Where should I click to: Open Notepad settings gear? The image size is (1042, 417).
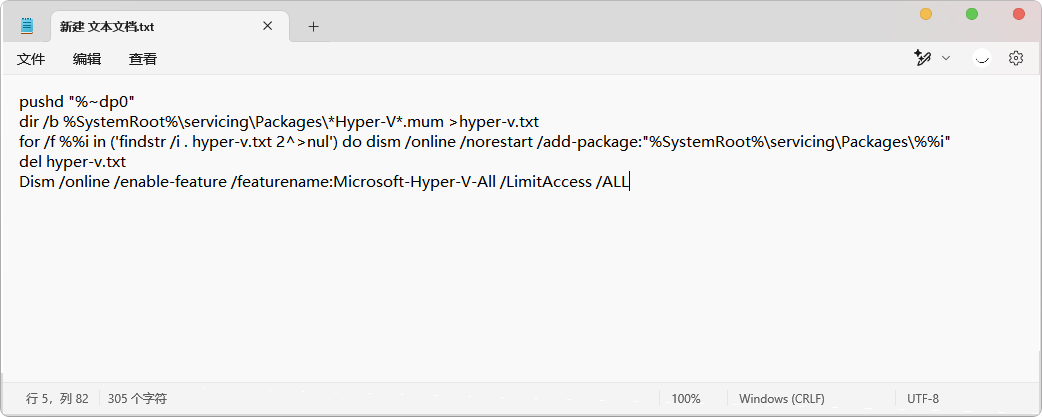coord(1015,58)
